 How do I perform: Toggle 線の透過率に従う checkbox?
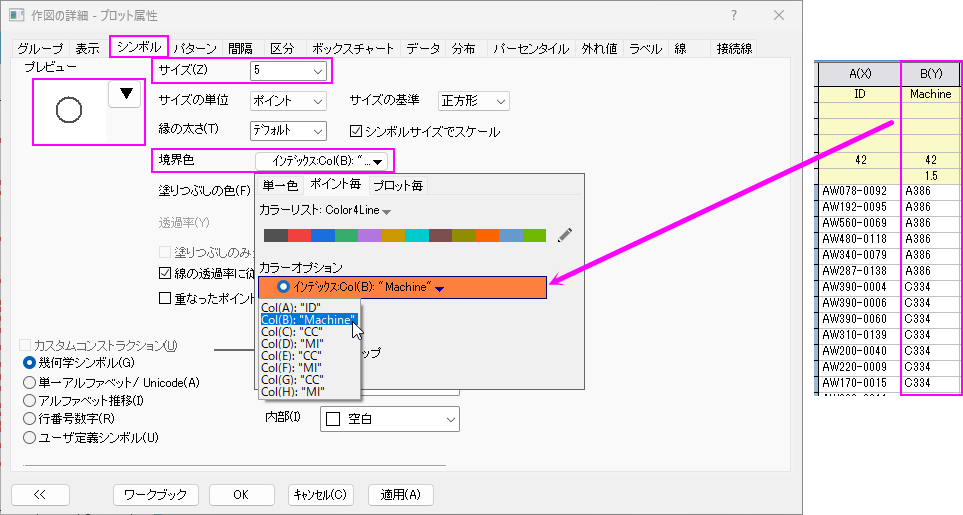(x=165, y=273)
